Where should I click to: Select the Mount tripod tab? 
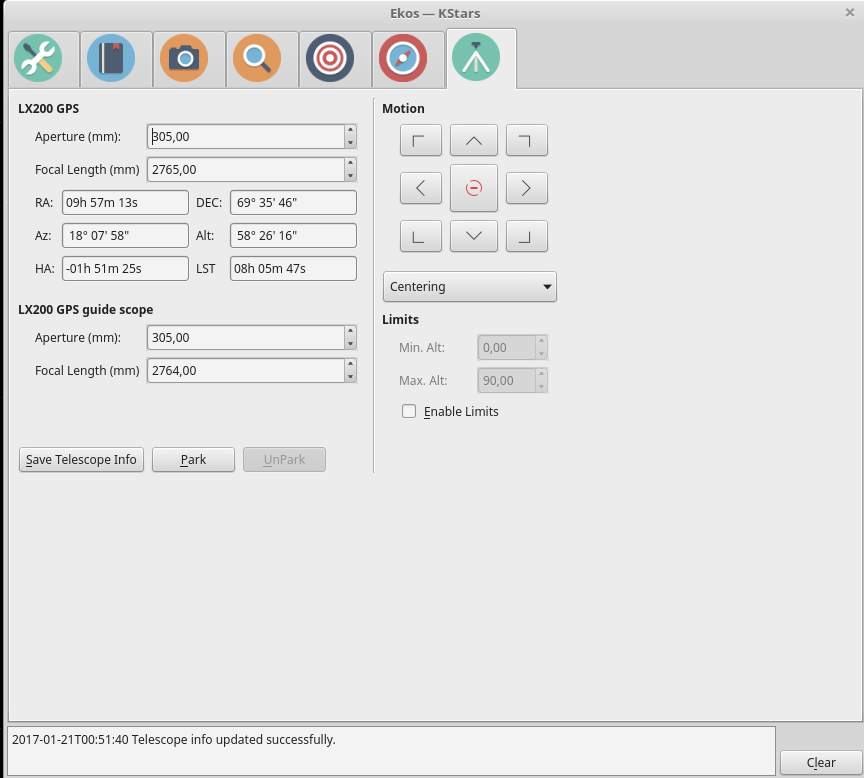coord(476,58)
